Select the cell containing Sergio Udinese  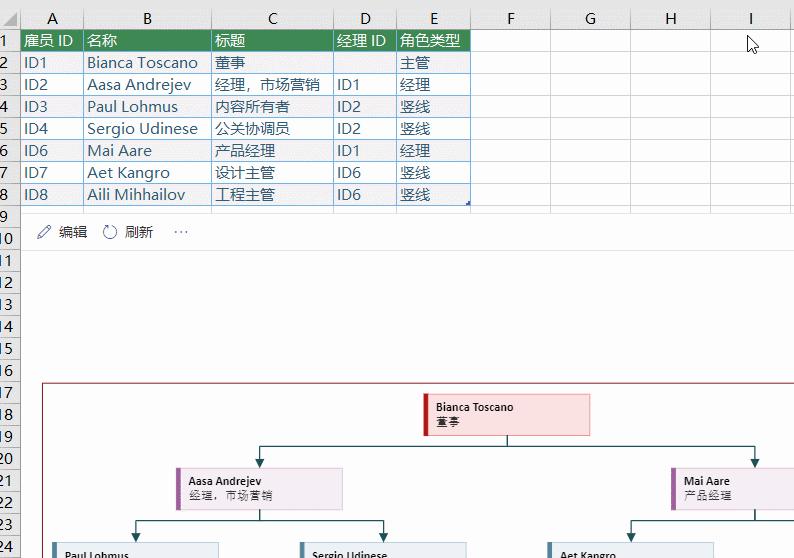(x=147, y=129)
